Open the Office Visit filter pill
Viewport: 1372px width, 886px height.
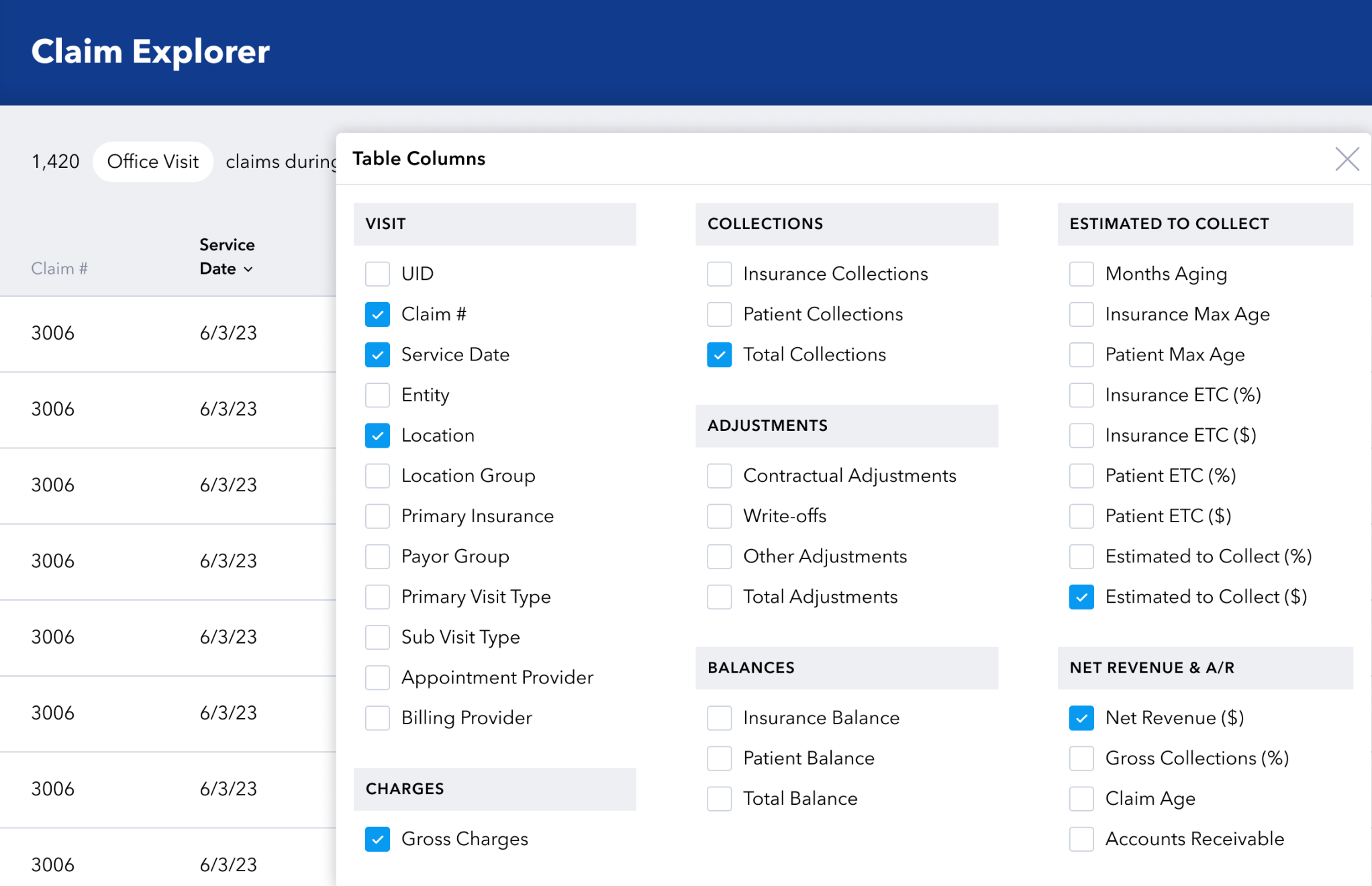tap(153, 162)
